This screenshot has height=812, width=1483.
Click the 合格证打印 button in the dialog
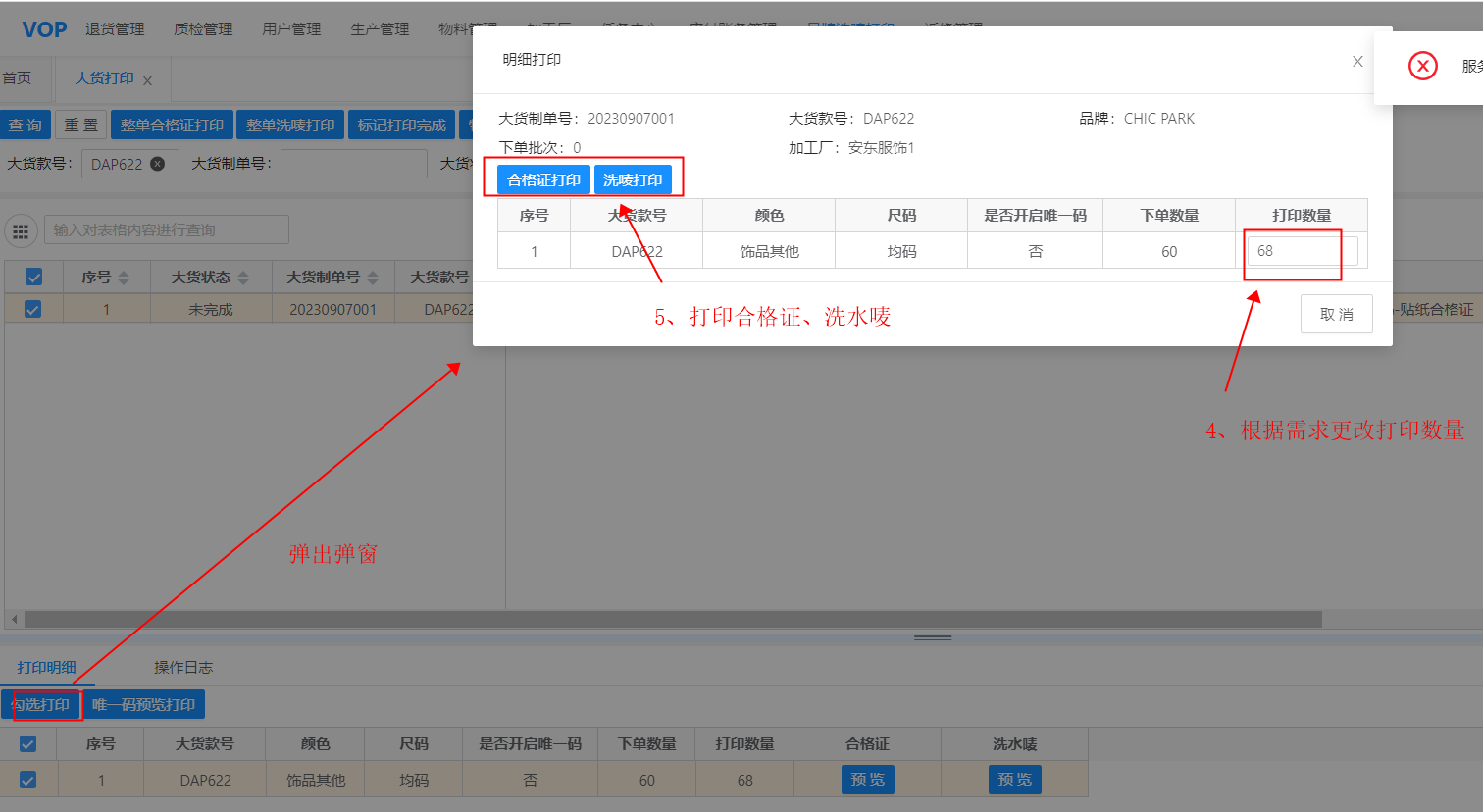(x=543, y=180)
